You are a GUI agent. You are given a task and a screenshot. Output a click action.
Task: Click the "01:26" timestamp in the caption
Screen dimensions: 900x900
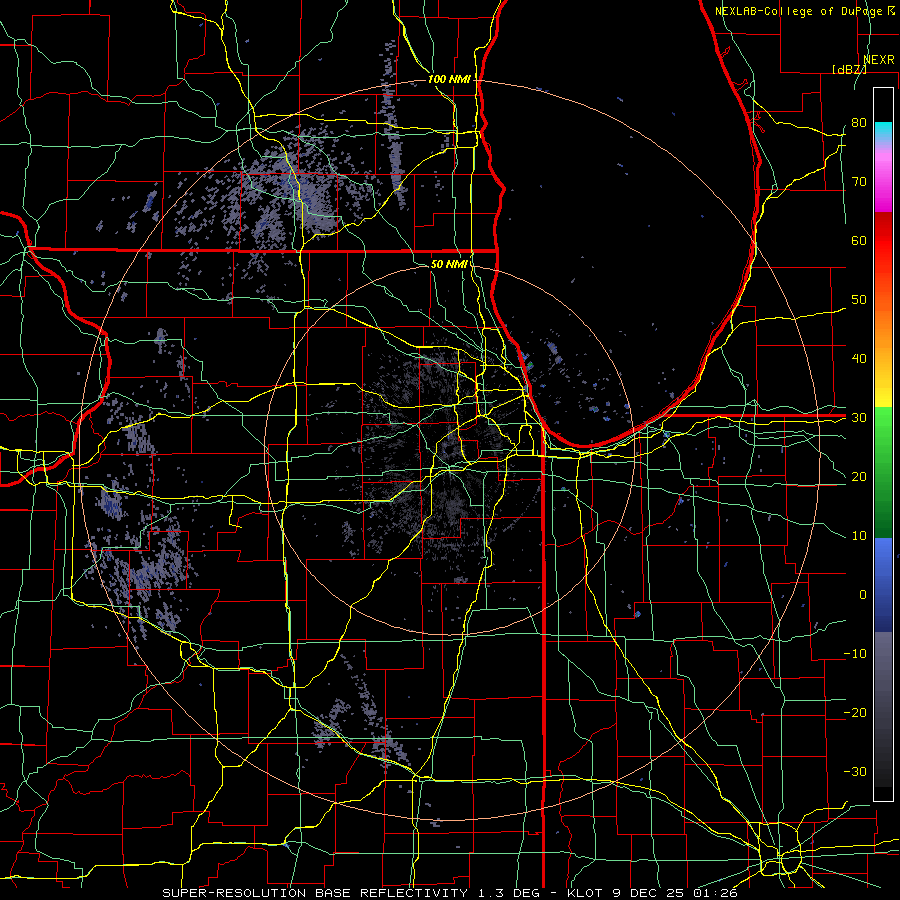coord(715,893)
